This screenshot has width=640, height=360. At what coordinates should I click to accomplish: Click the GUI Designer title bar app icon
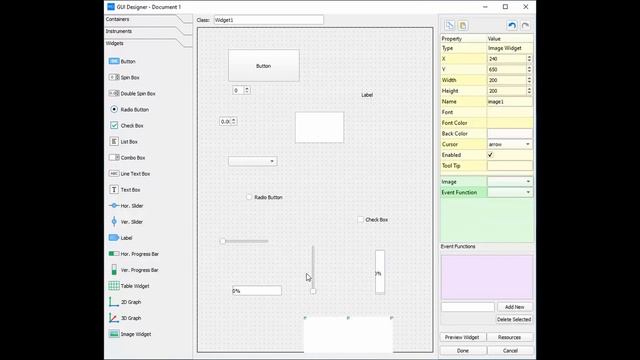[x=111, y=7]
